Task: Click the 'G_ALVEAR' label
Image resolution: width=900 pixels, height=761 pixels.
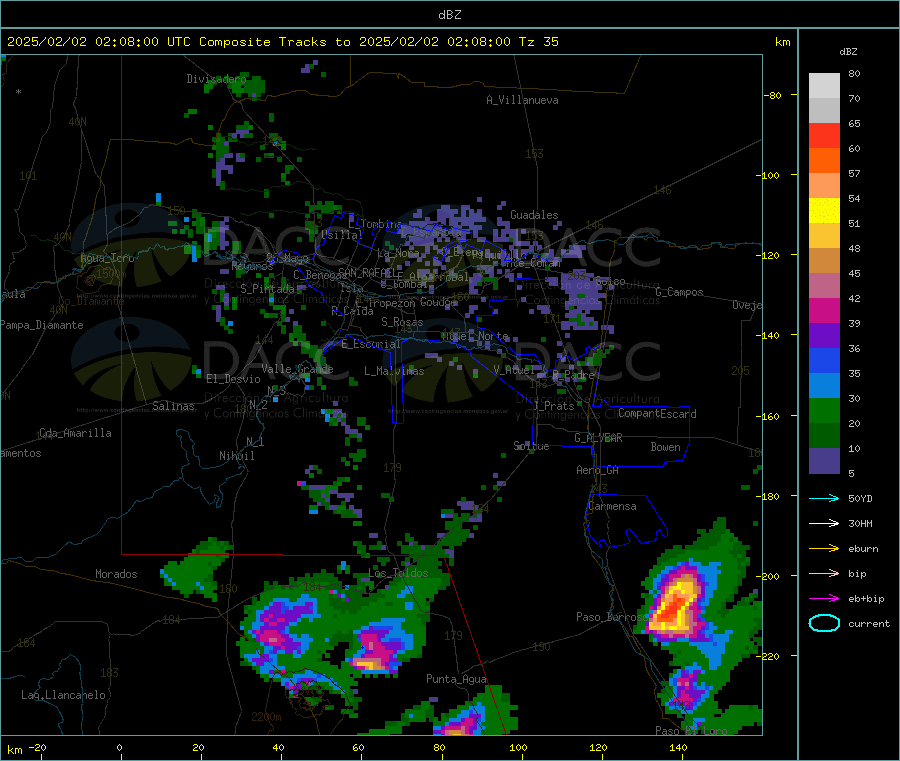Action: [598, 438]
